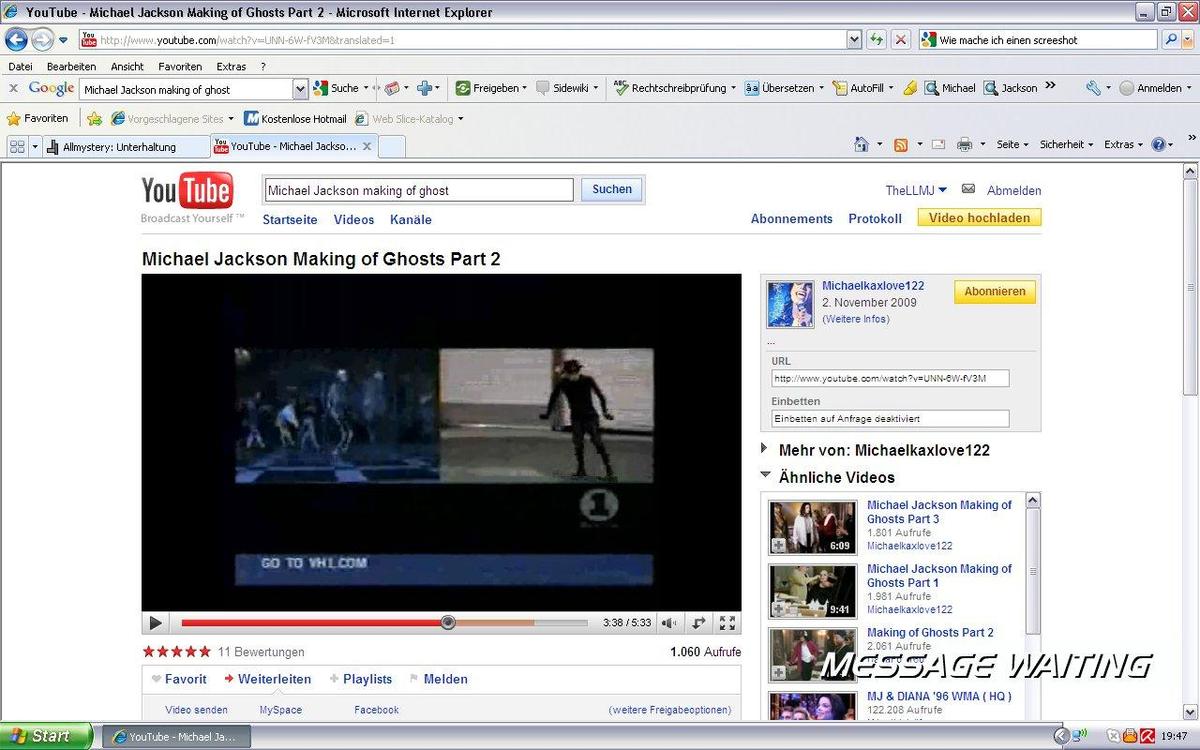This screenshot has height=750, width=1200.
Task: Add Making of Ghosts Part 3 to queue
Action: click(778, 546)
